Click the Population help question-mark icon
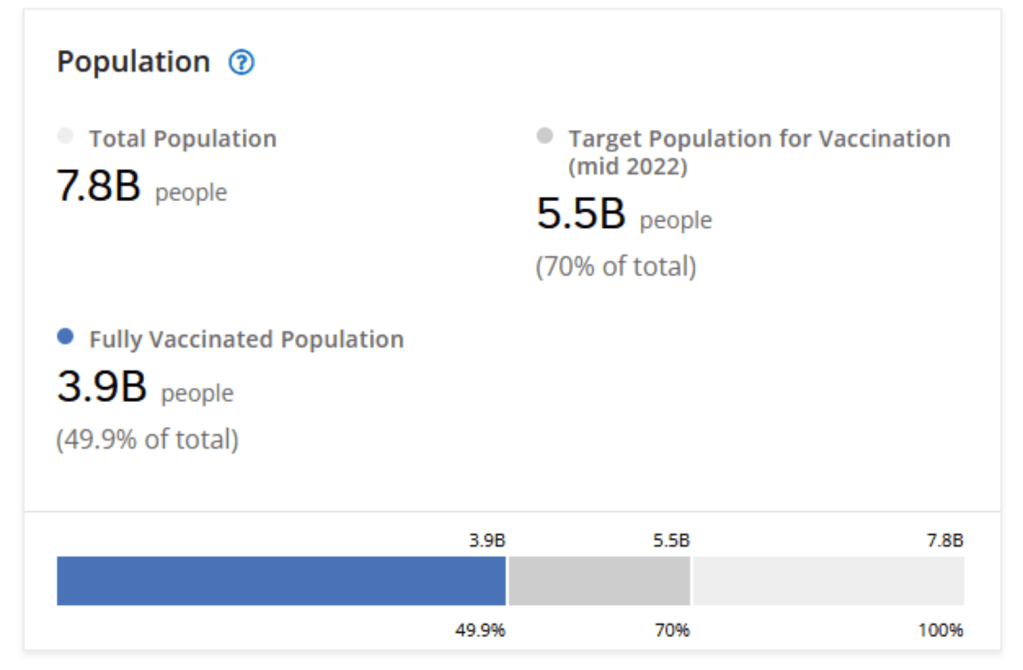The height and width of the screenshot is (670, 1023). 241,63
